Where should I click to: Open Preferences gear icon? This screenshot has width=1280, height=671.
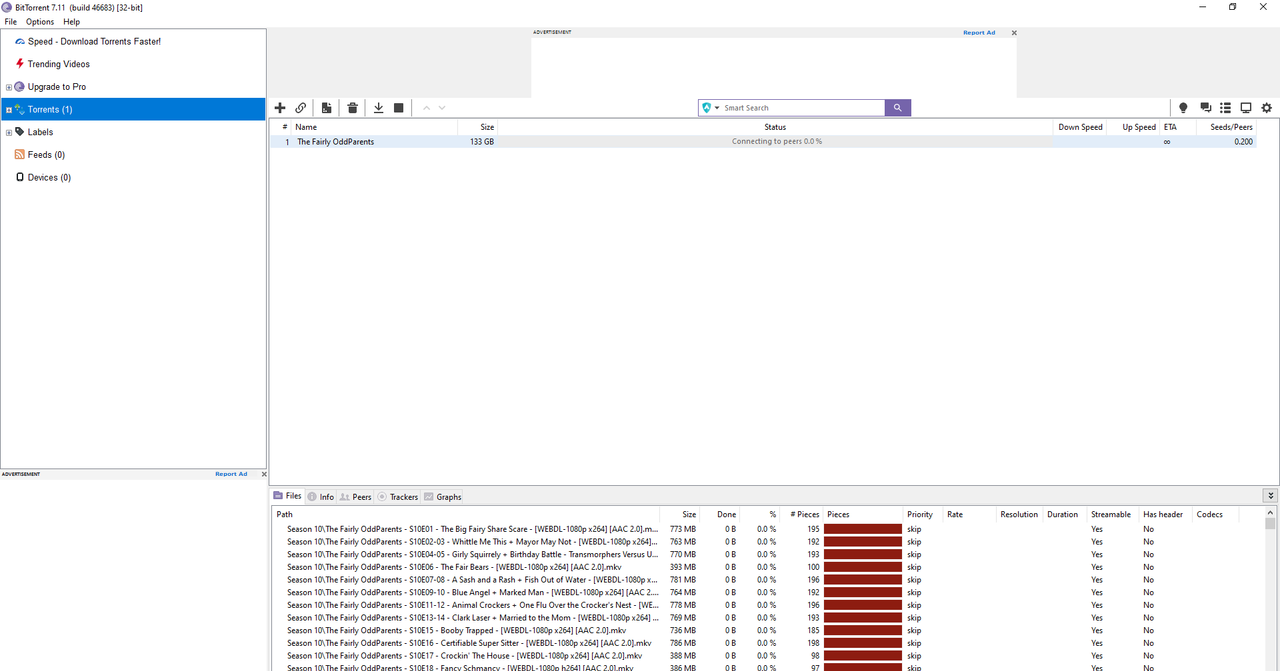click(1267, 108)
